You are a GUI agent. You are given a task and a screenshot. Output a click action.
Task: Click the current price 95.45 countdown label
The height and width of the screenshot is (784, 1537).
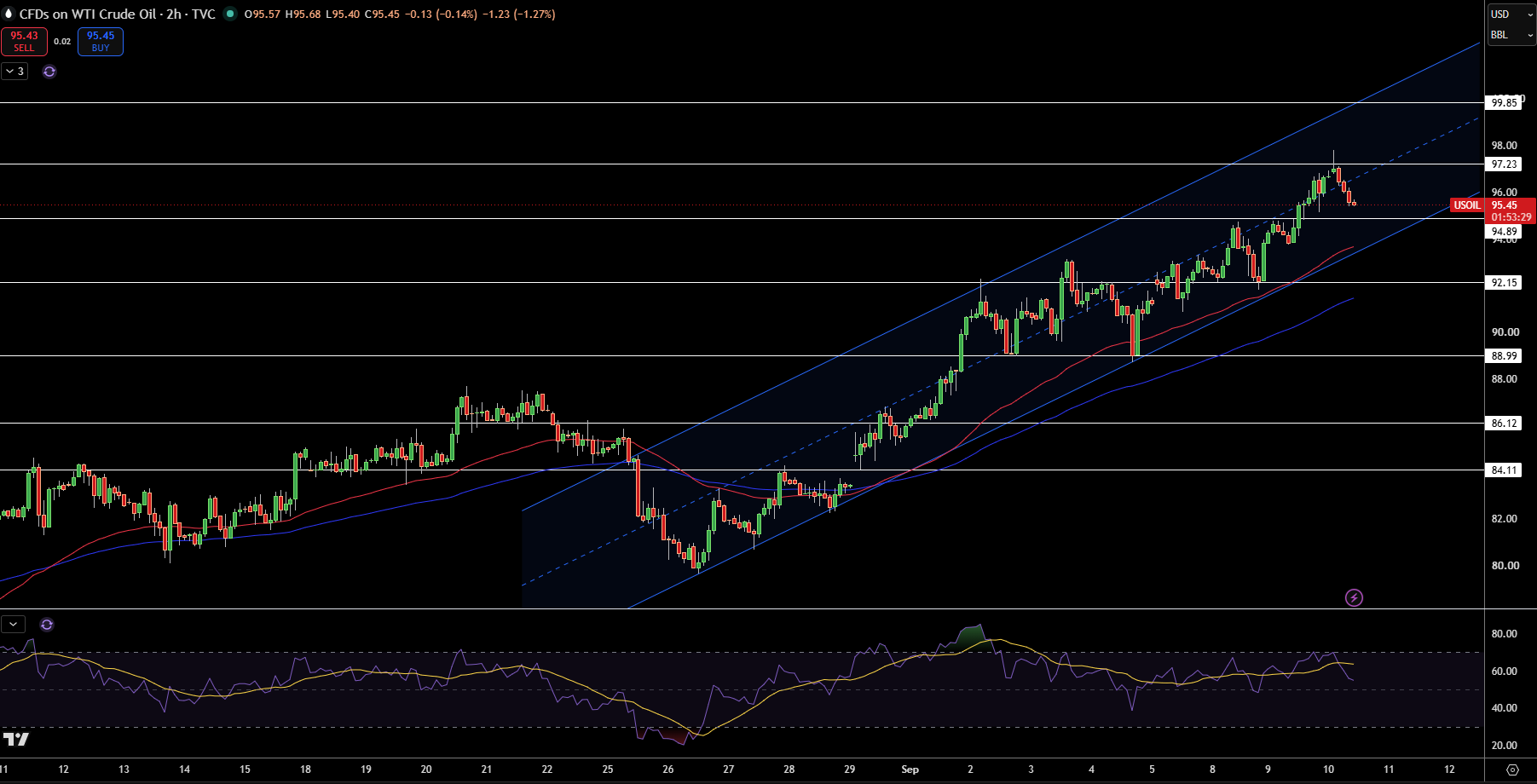click(1511, 211)
